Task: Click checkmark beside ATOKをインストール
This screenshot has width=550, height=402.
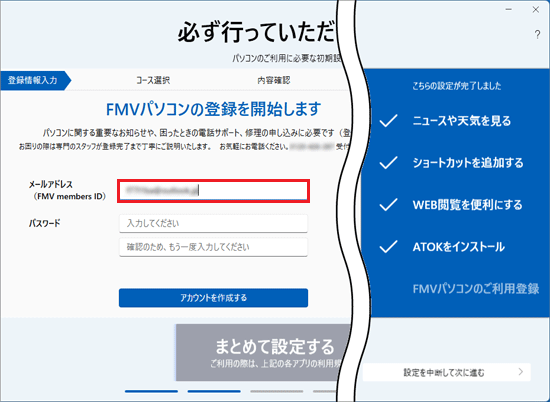Action: click(x=388, y=247)
